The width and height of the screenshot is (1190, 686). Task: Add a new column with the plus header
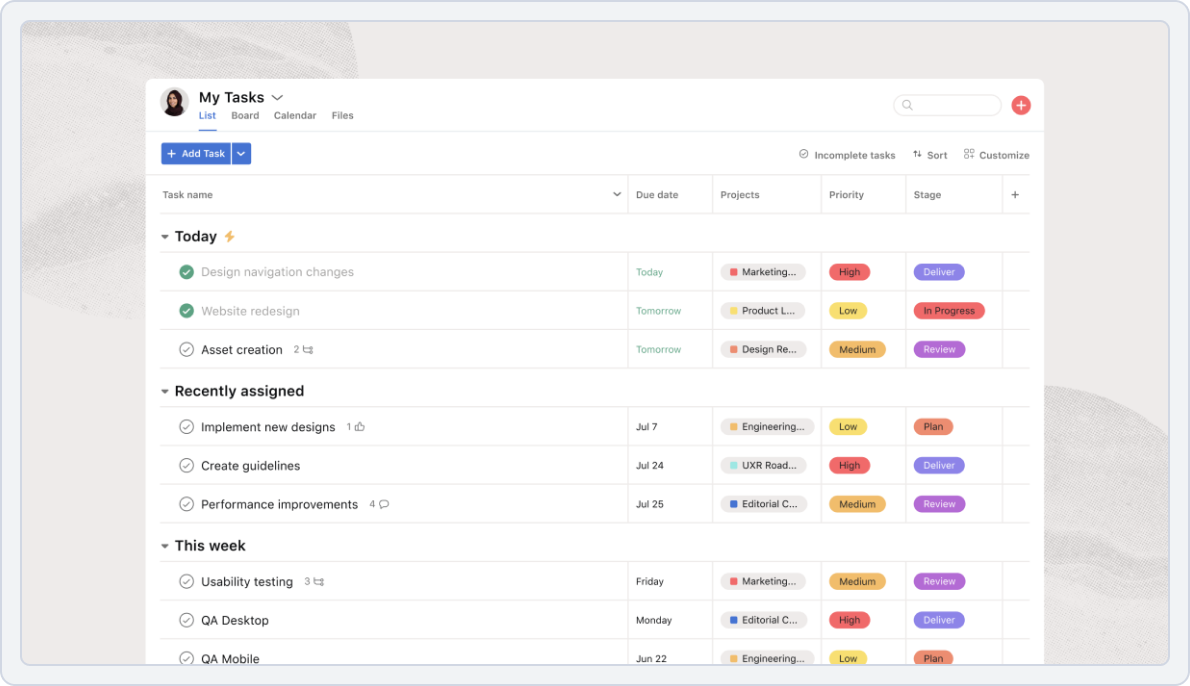1015,194
